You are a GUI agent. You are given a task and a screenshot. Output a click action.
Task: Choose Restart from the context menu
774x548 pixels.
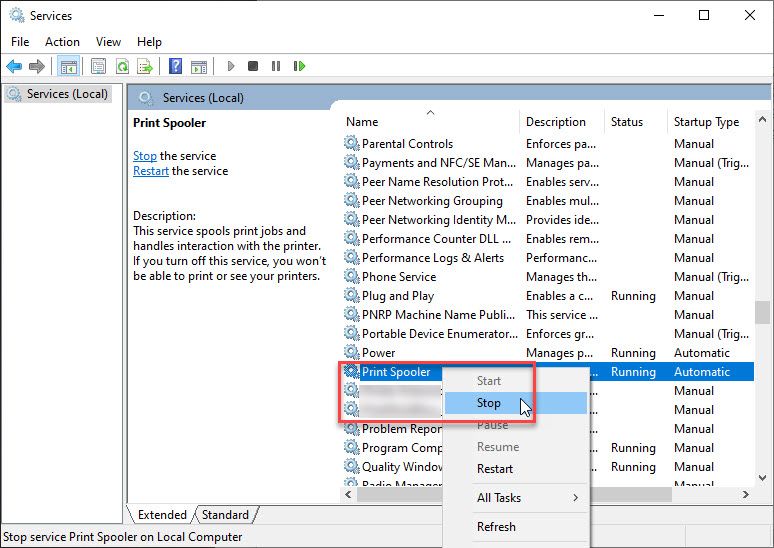coord(495,469)
